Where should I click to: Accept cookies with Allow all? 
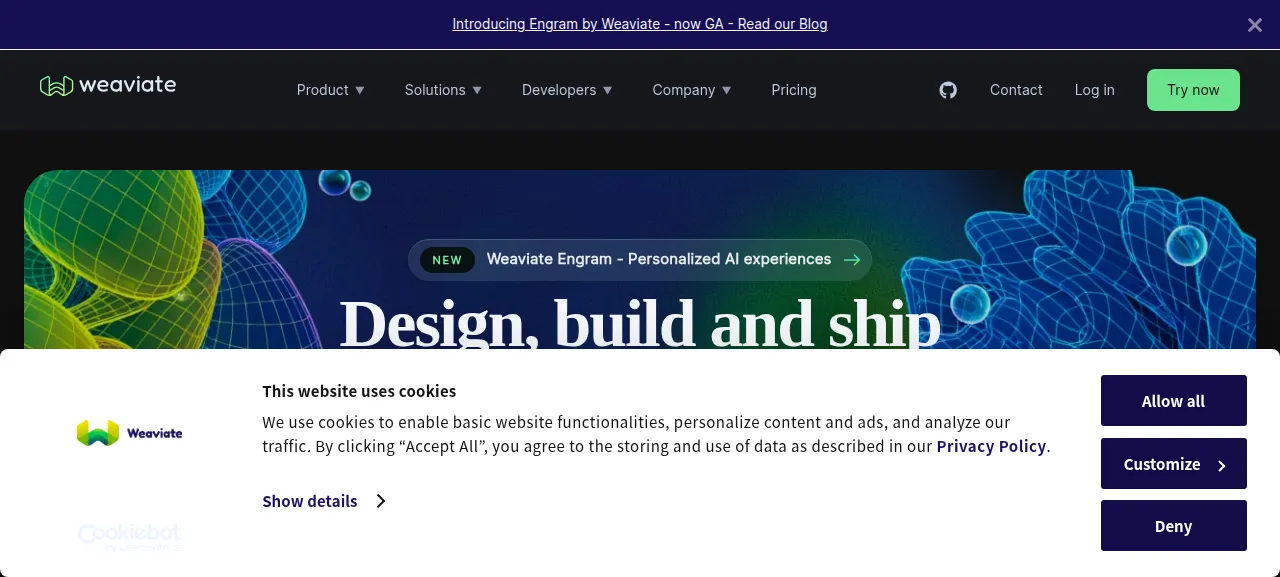point(1174,401)
